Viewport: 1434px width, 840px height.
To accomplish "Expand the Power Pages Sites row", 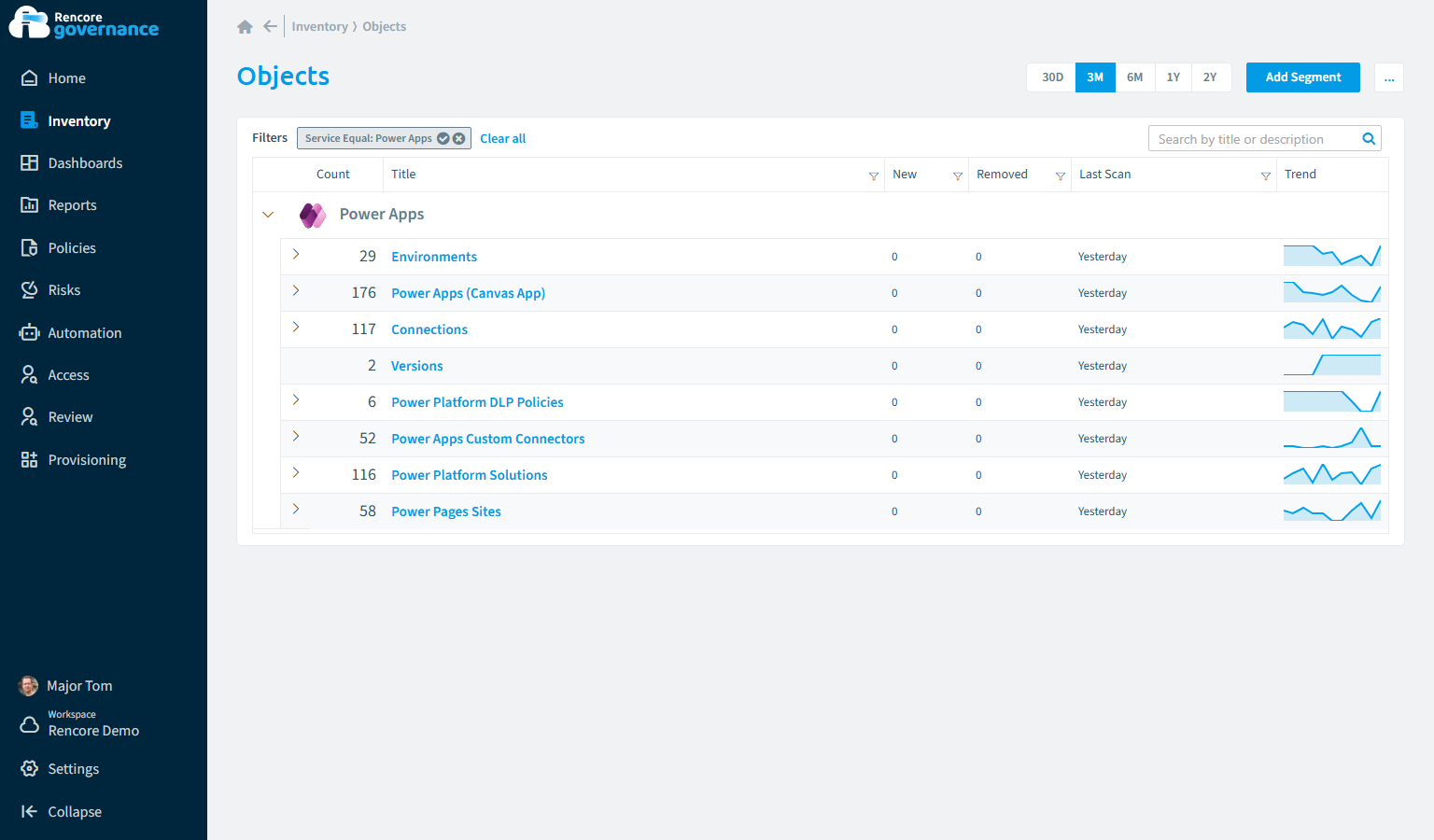I will pyautogui.click(x=296, y=509).
